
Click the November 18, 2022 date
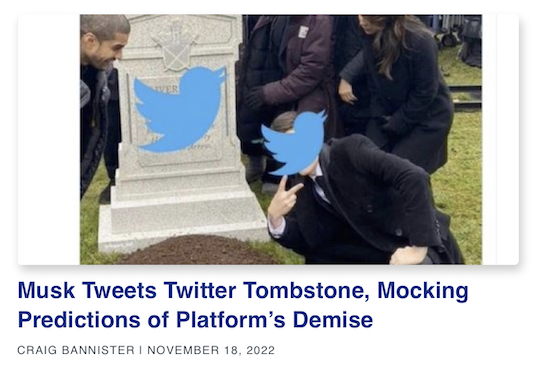tap(211, 350)
